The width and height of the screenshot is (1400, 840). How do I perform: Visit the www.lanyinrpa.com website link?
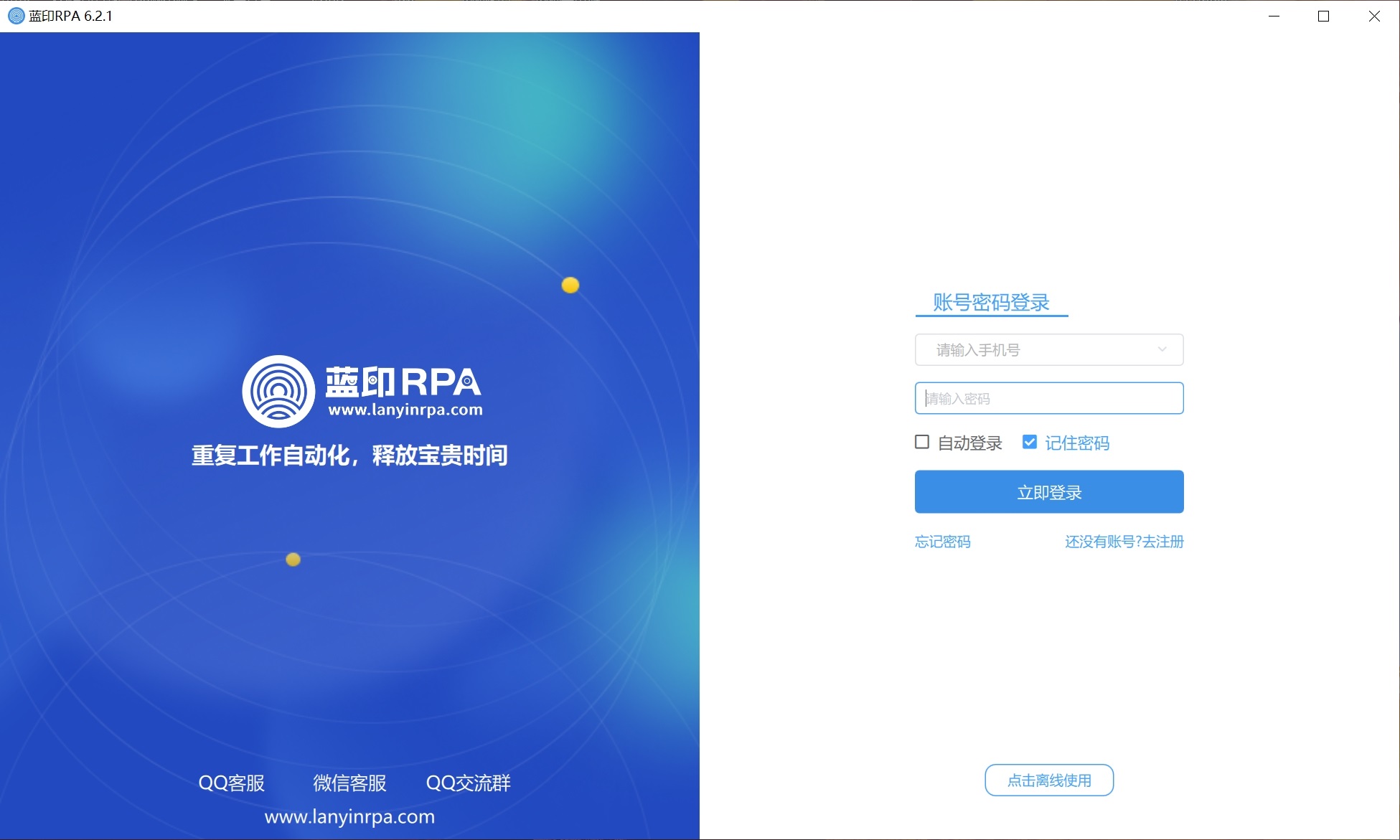[349, 816]
